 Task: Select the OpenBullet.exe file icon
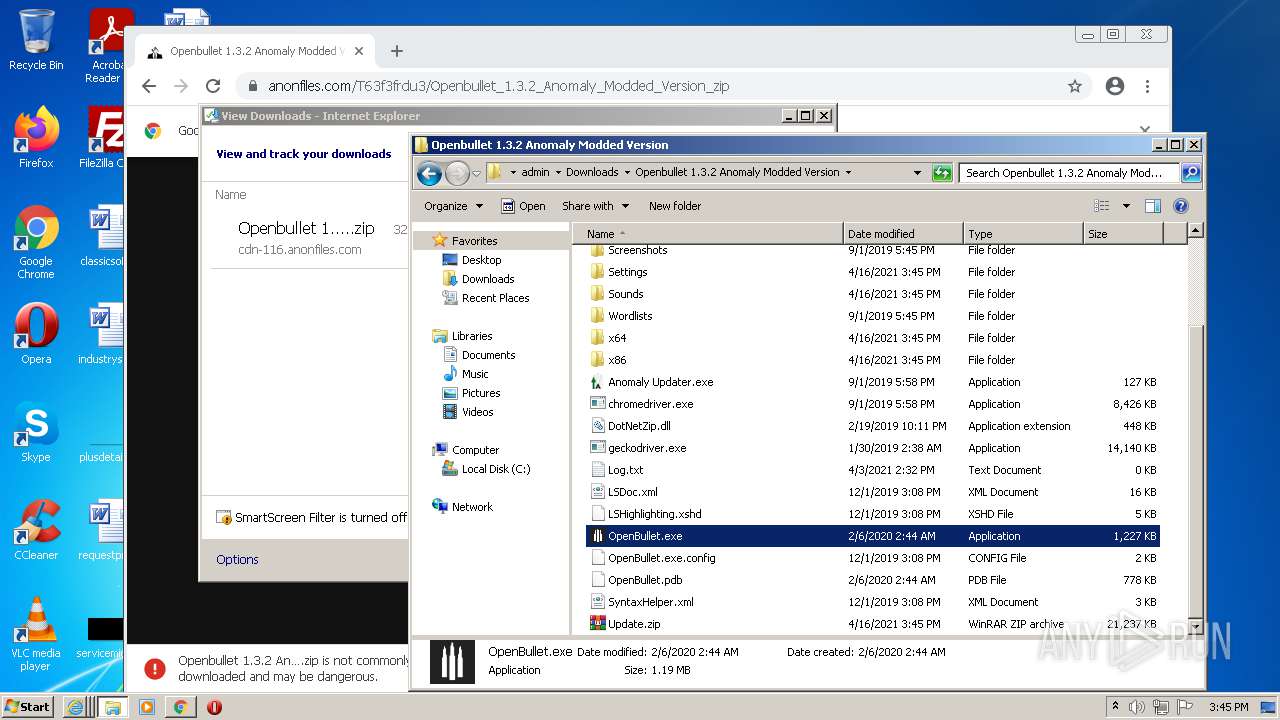coord(598,536)
